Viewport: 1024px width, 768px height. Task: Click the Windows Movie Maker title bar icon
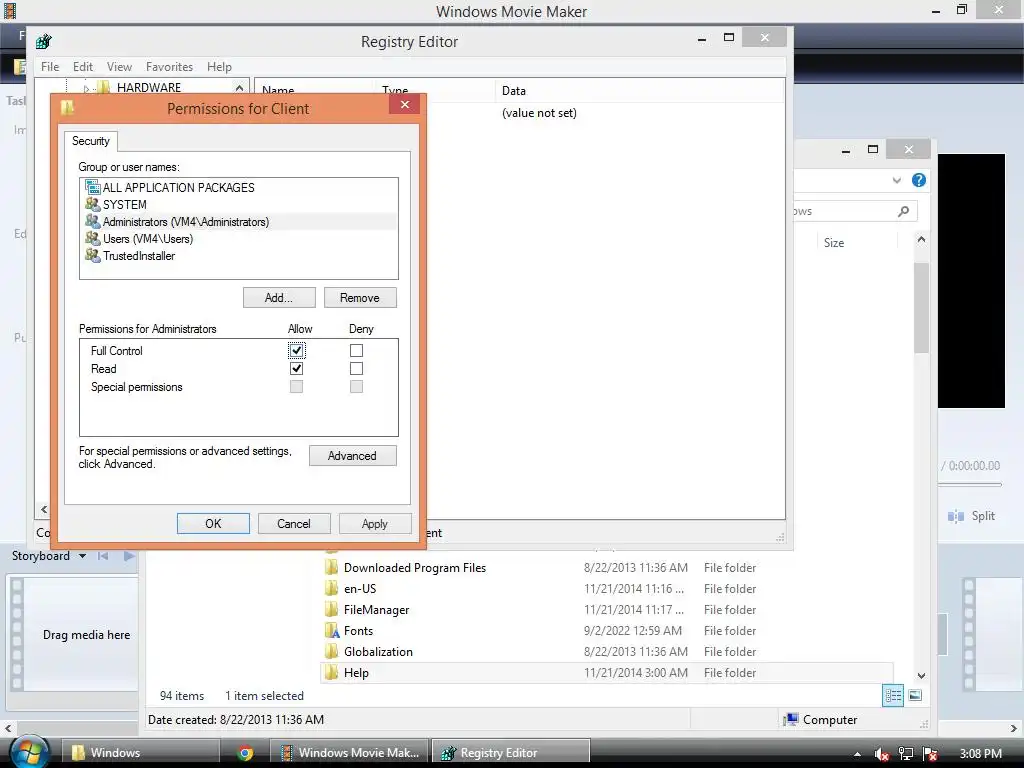pyautogui.click(x=10, y=11)
